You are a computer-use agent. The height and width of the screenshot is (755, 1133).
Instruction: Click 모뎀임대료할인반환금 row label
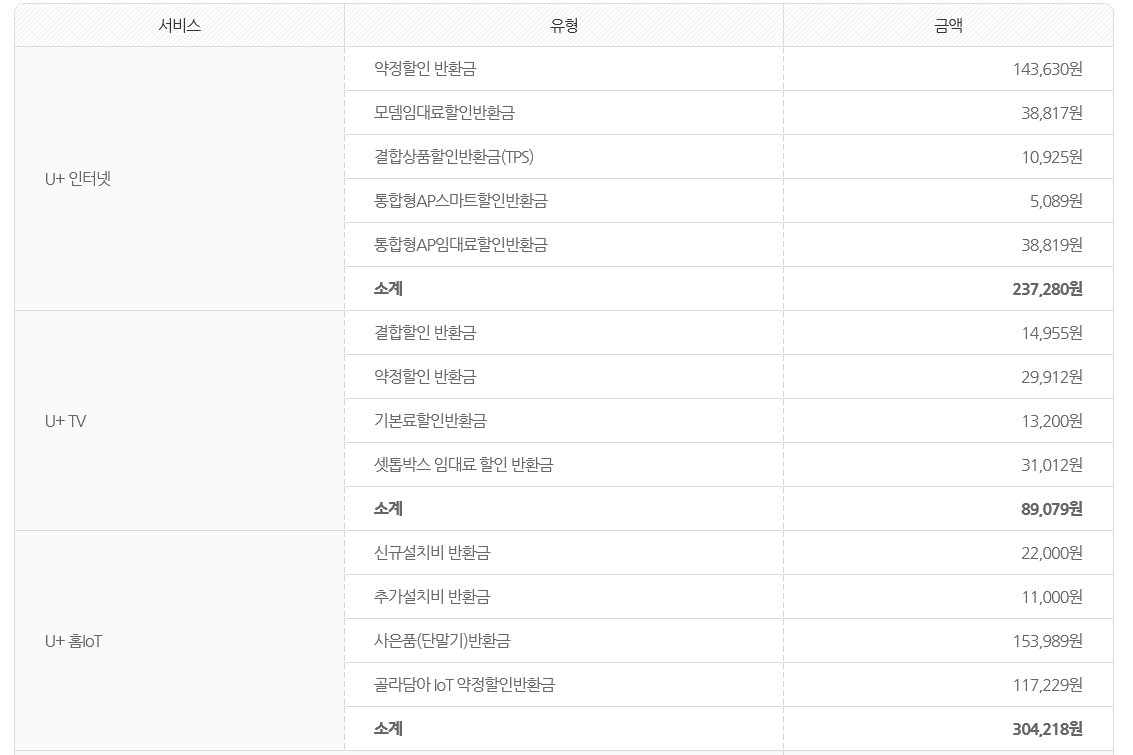tap(444, 113)
